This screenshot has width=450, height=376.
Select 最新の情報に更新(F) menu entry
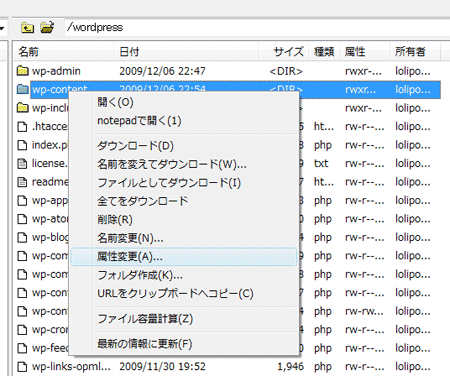click(184, 344)
